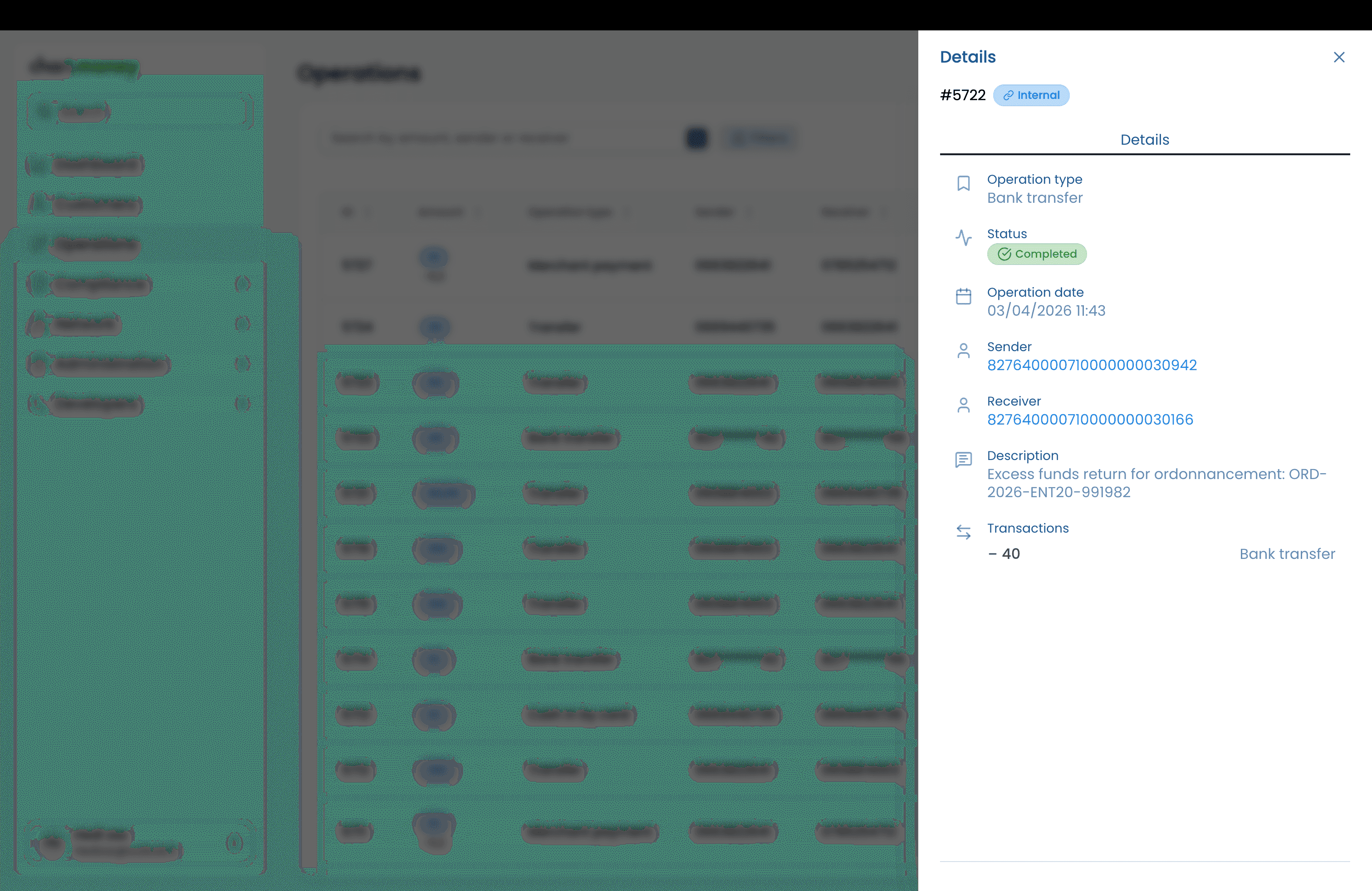Click the activity pulse icon beside Status
The height and width of the screenshot is (891, 1372).
tap(963, 237)
